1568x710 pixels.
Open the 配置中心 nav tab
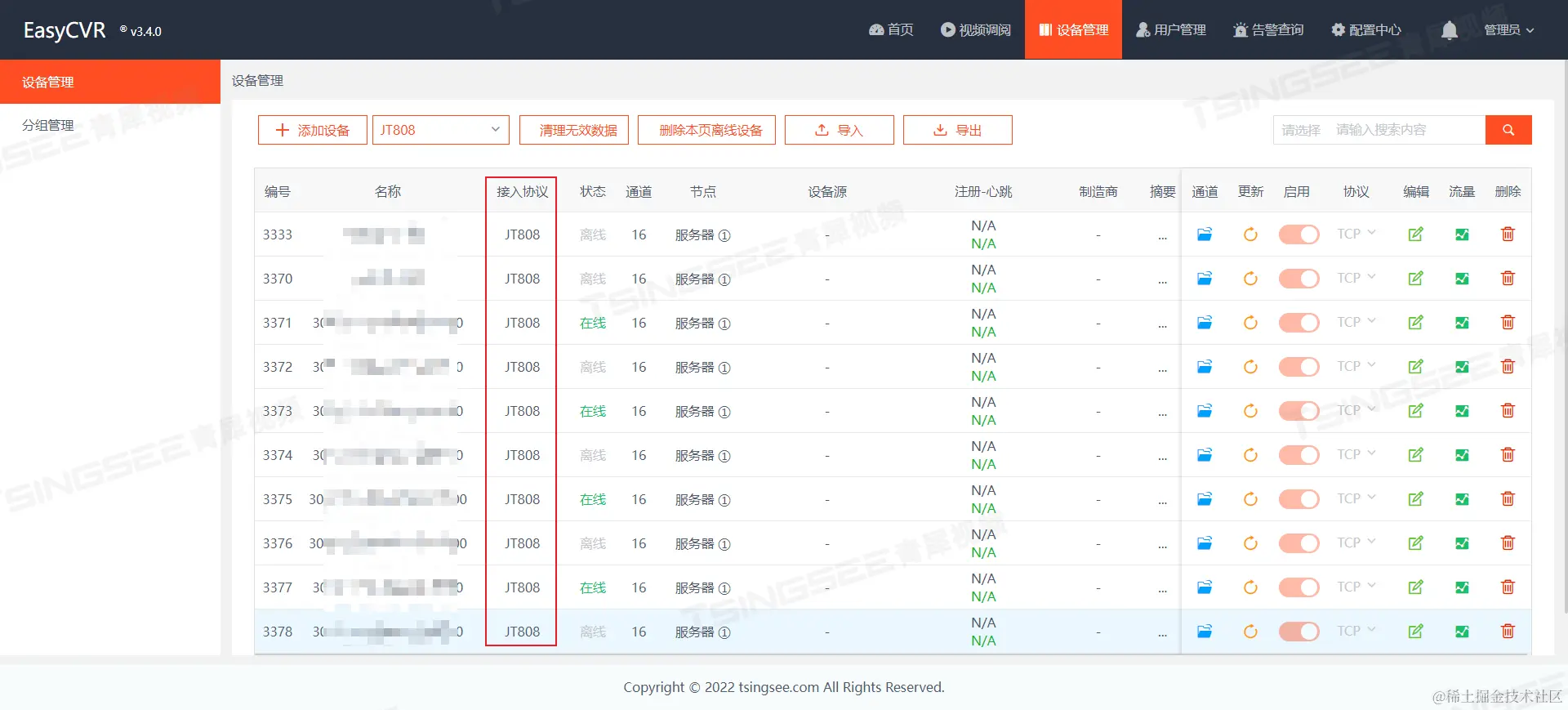pos(1366,30)
